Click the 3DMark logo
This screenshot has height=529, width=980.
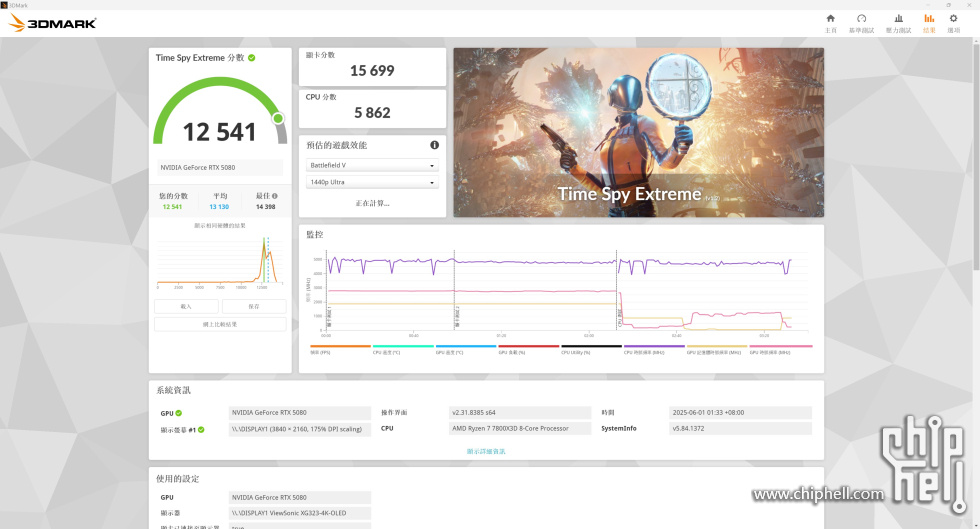[x=52, y=23]
